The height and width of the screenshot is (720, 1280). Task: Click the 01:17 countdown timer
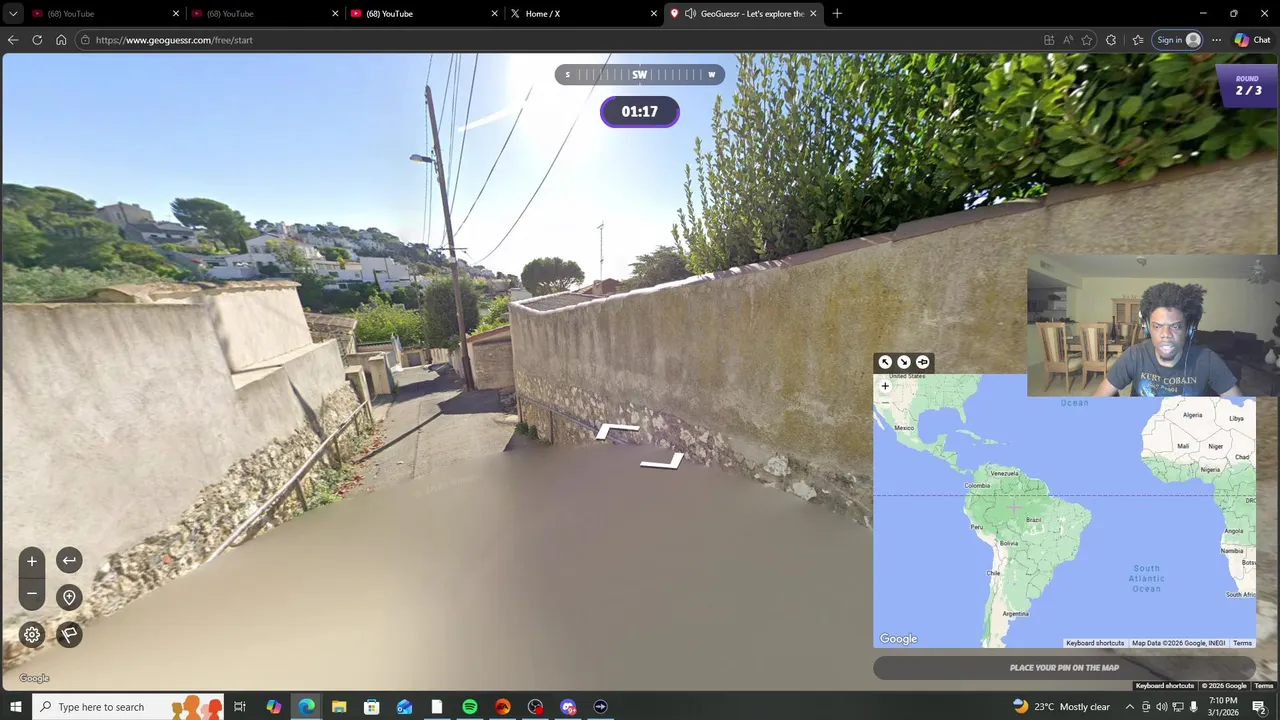(640, 112)
